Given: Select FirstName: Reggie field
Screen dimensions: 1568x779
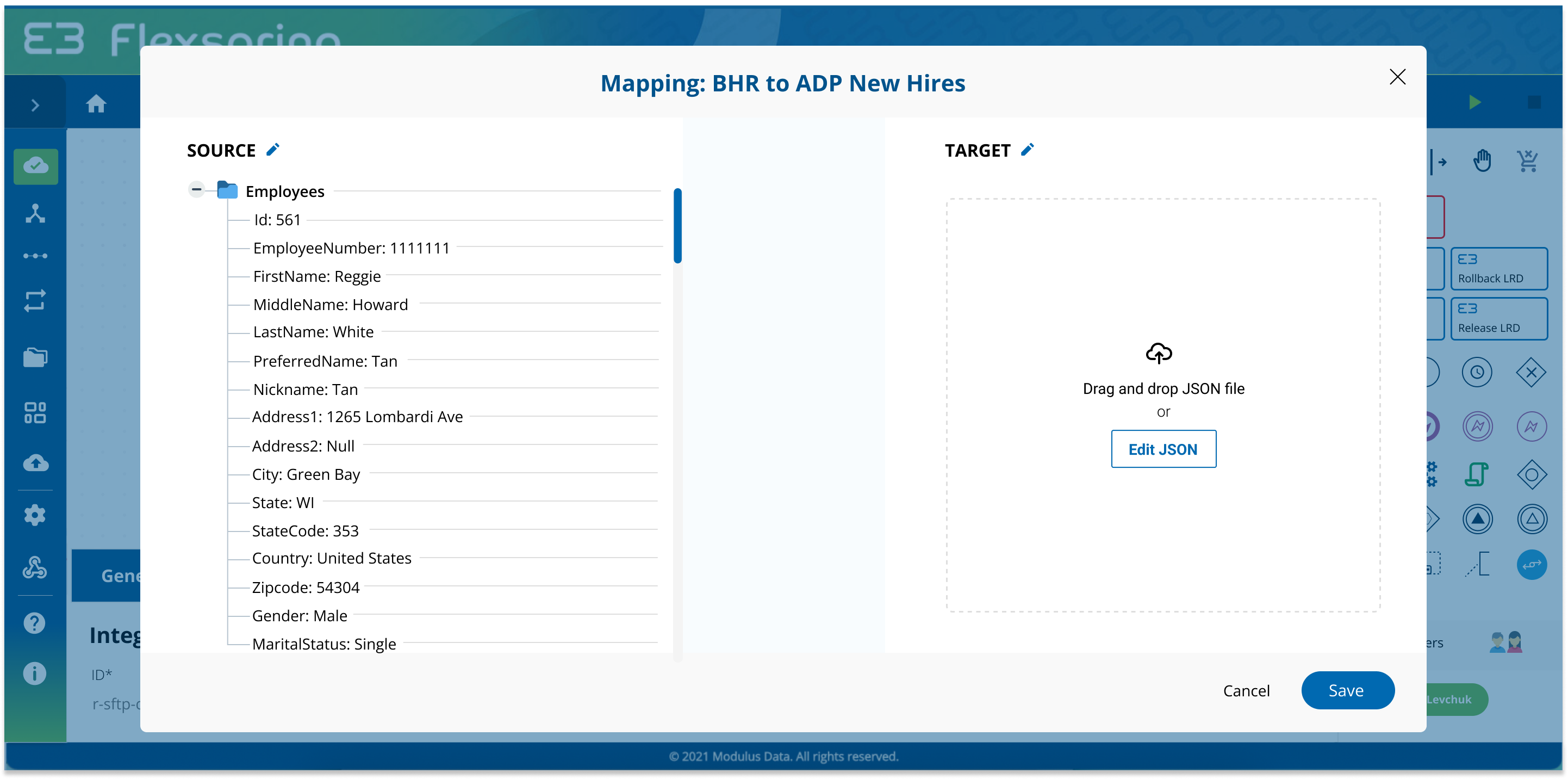Looking at the screenshot, I should [316, 276].
